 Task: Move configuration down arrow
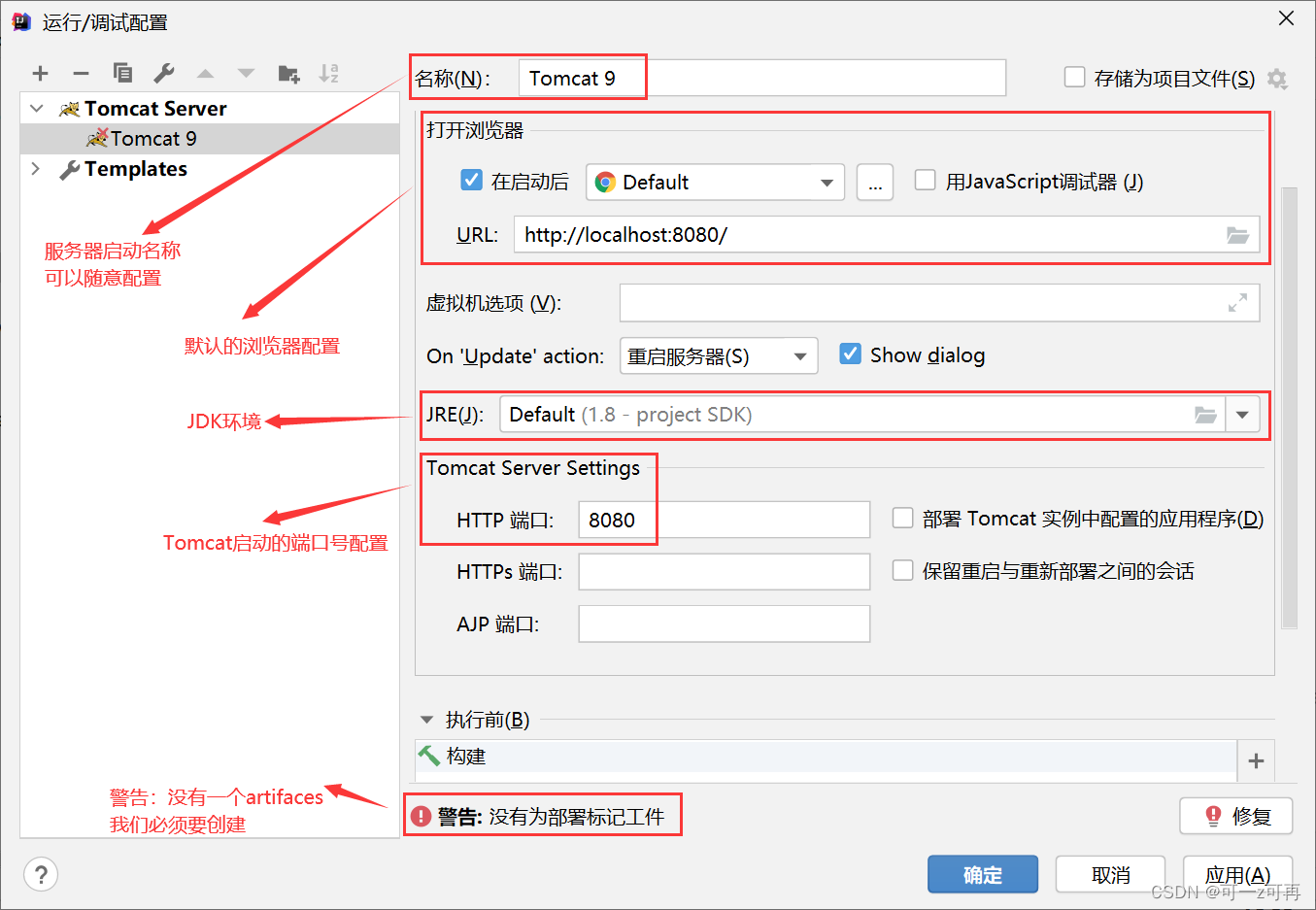pyautogui.click(x=246, y=73)
